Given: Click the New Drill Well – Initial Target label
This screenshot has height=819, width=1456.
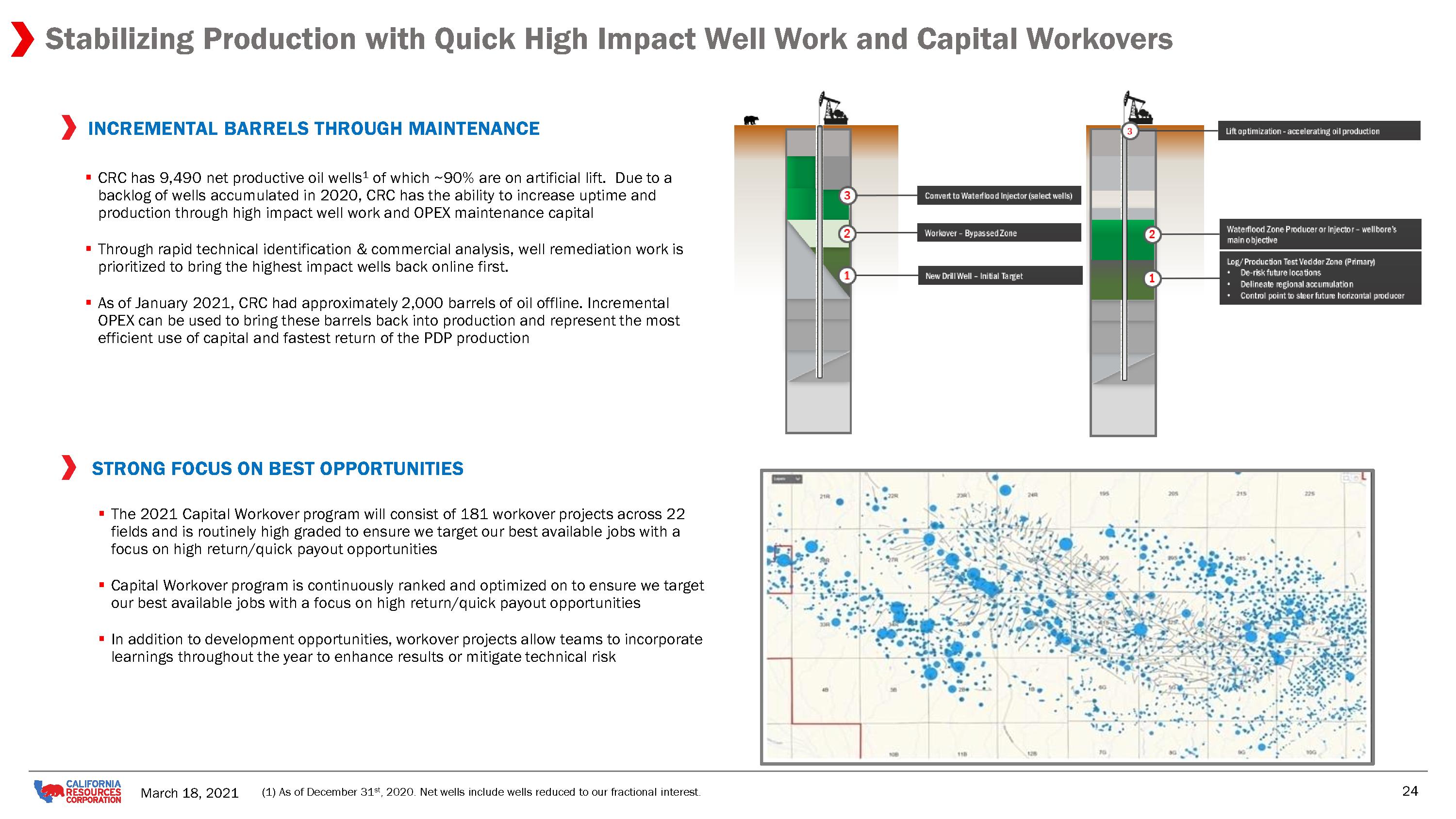Looking at the screenshot, I should (x=1000, y=276).
